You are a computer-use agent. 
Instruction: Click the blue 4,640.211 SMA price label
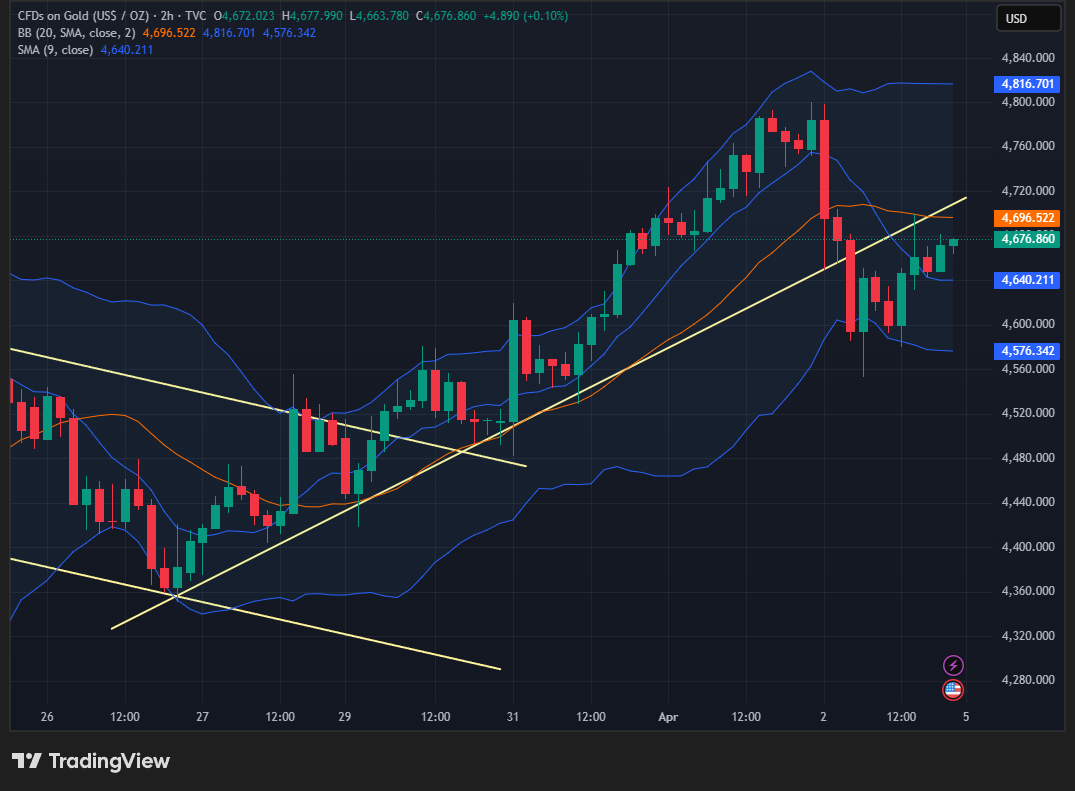pos(1026,280)
